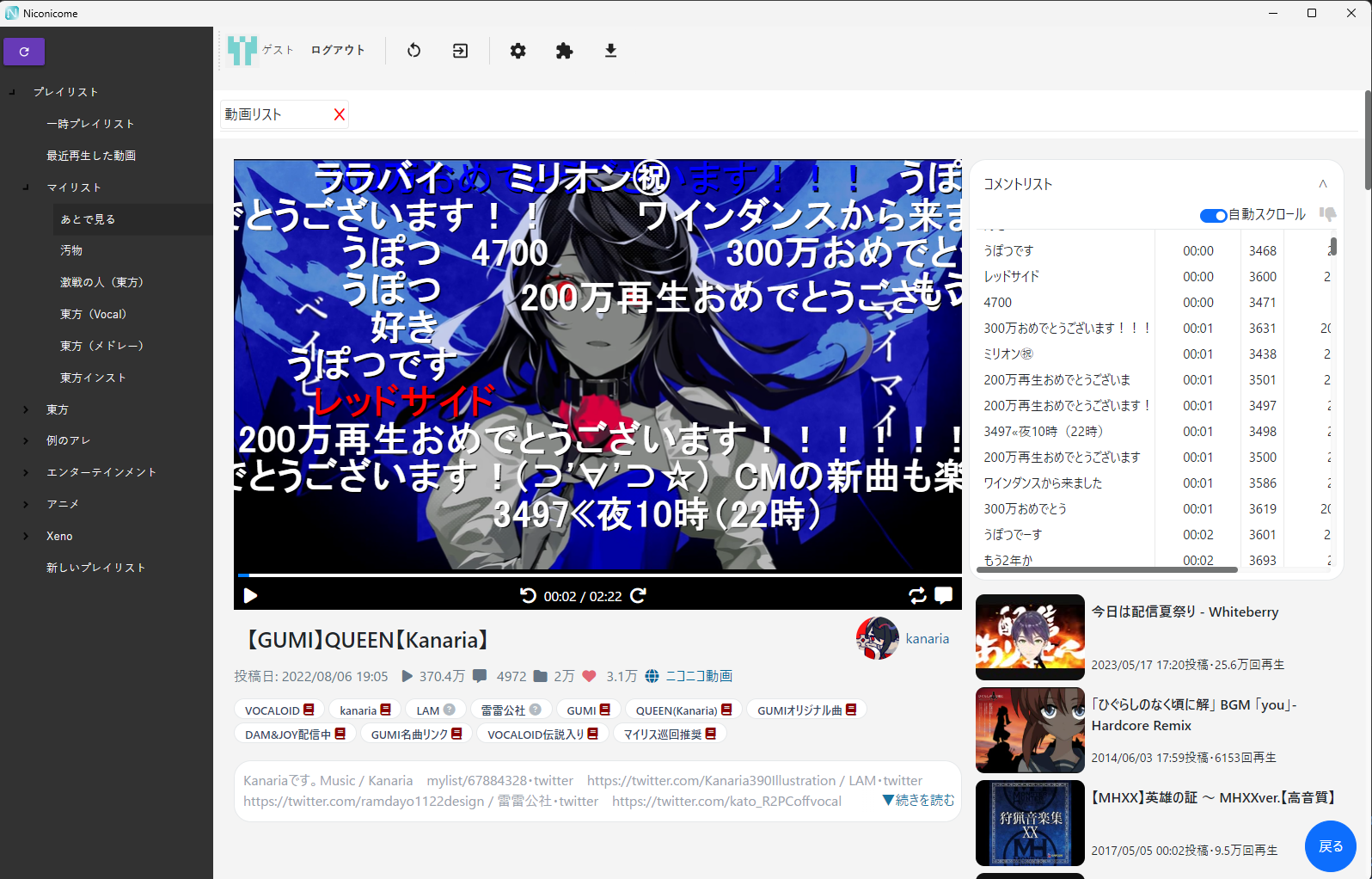Click 新しいプレイリスト in the sidebar
The height and width of the screenshot is (879, 1372).
click(95, 568)
